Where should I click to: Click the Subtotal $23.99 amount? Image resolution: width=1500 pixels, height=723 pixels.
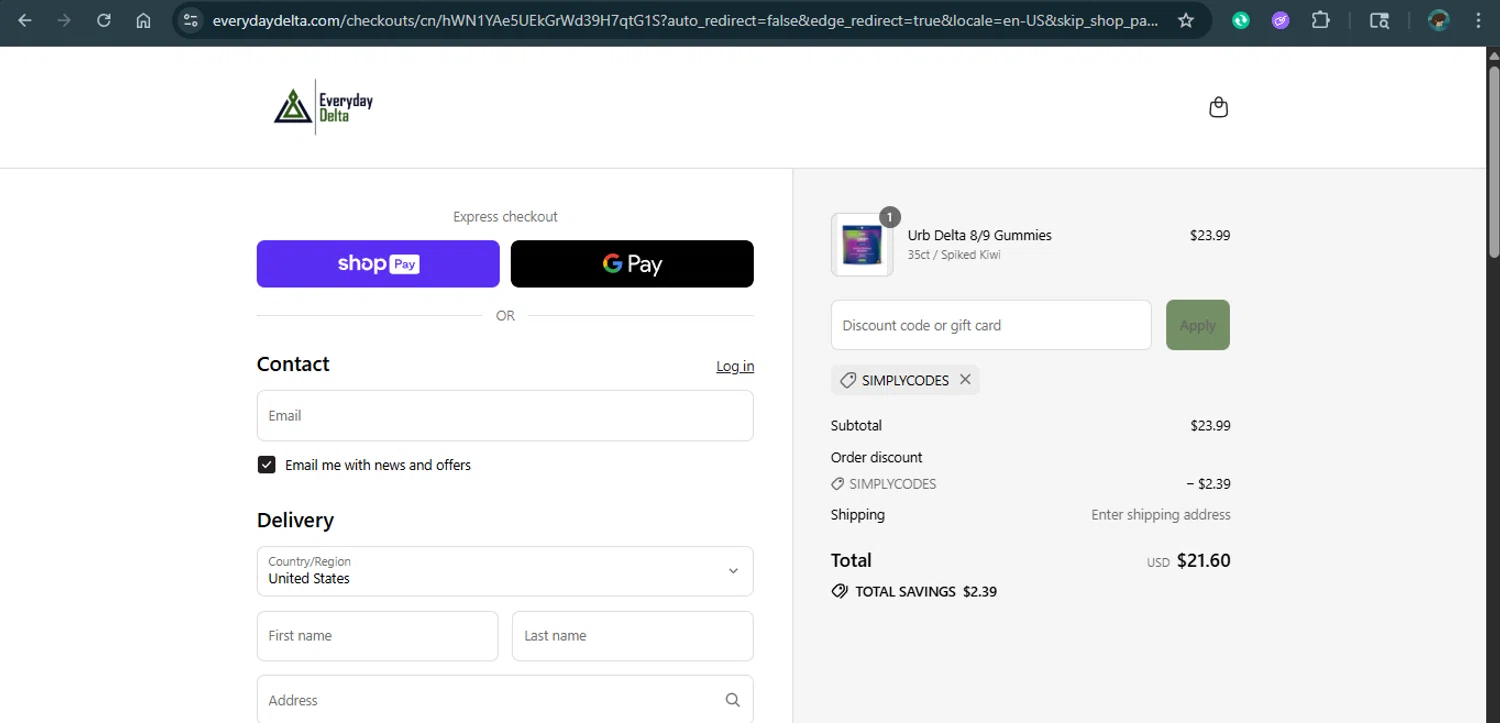[x=1210, y=426]
